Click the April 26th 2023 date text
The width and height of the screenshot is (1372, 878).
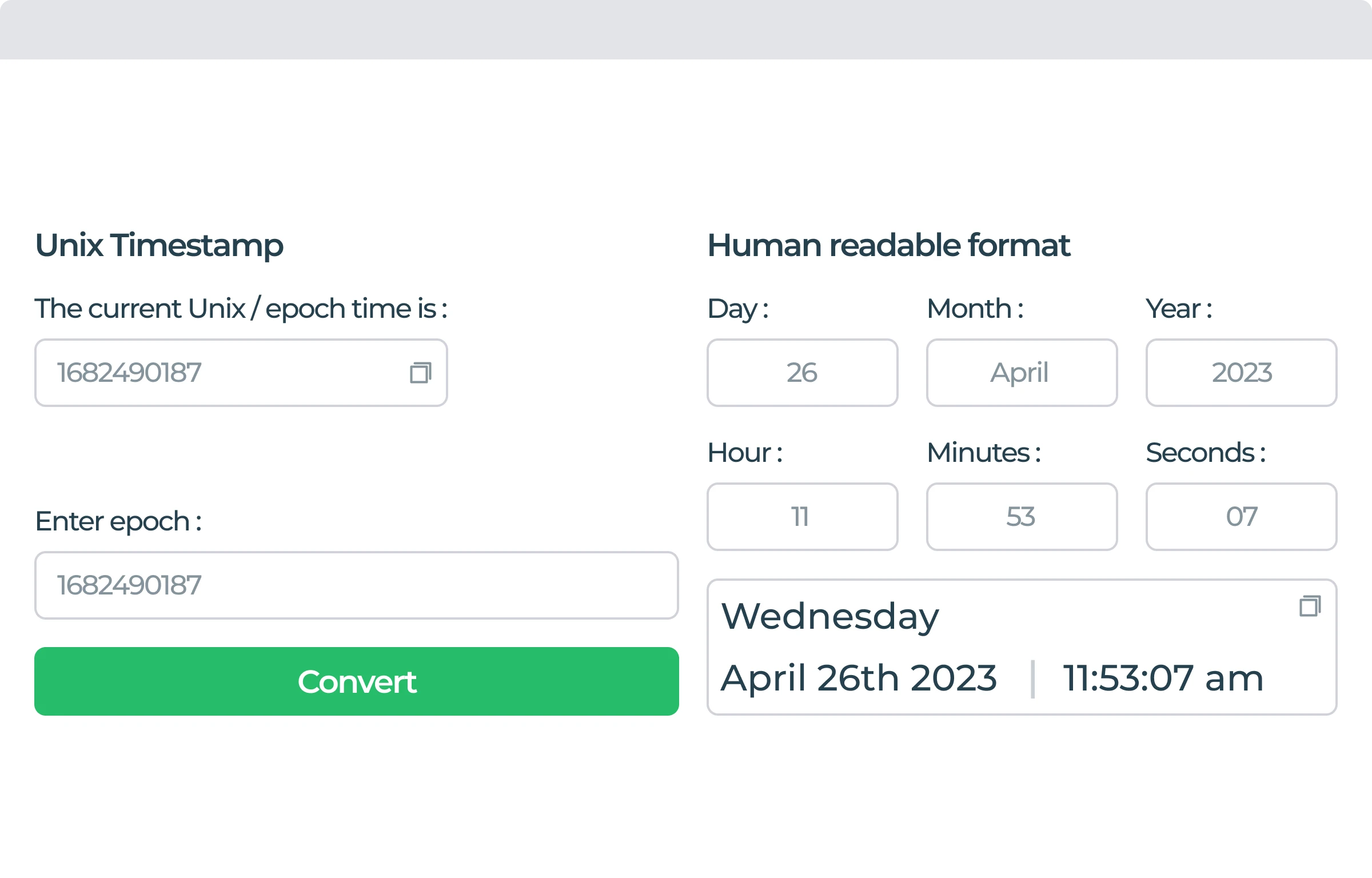click(x=859, y=679)
